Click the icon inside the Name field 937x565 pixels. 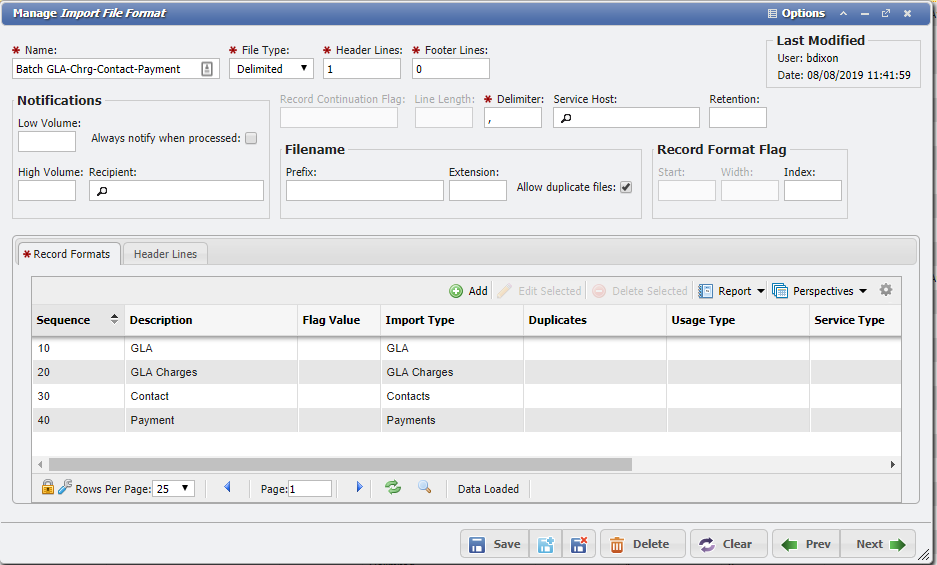[207, 69]
